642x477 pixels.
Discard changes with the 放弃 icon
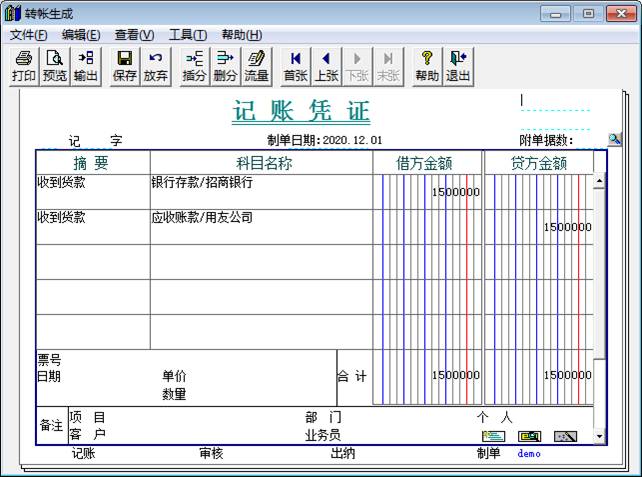coord(155,66)
